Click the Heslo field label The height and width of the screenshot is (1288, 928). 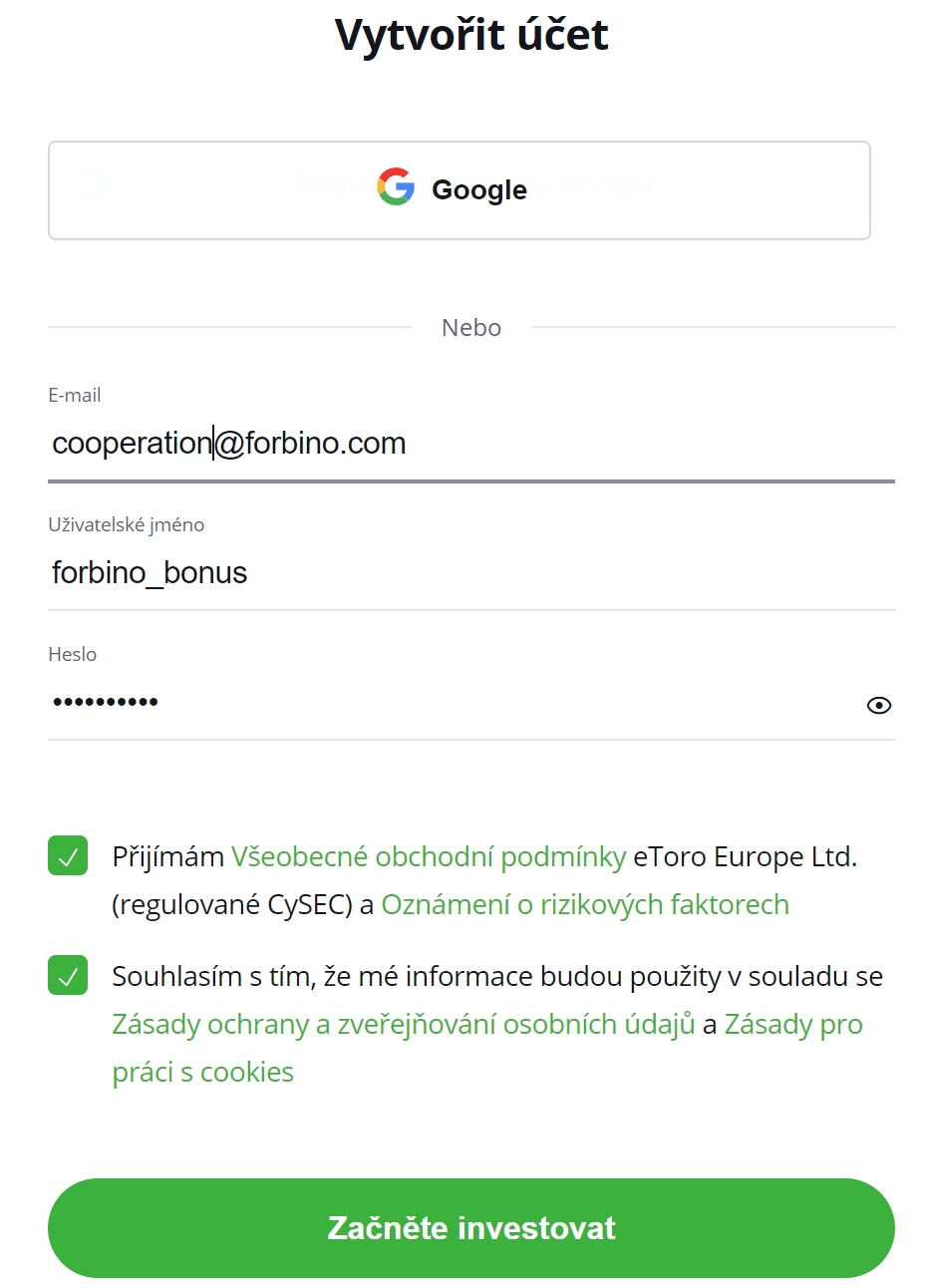coord(73,655)
